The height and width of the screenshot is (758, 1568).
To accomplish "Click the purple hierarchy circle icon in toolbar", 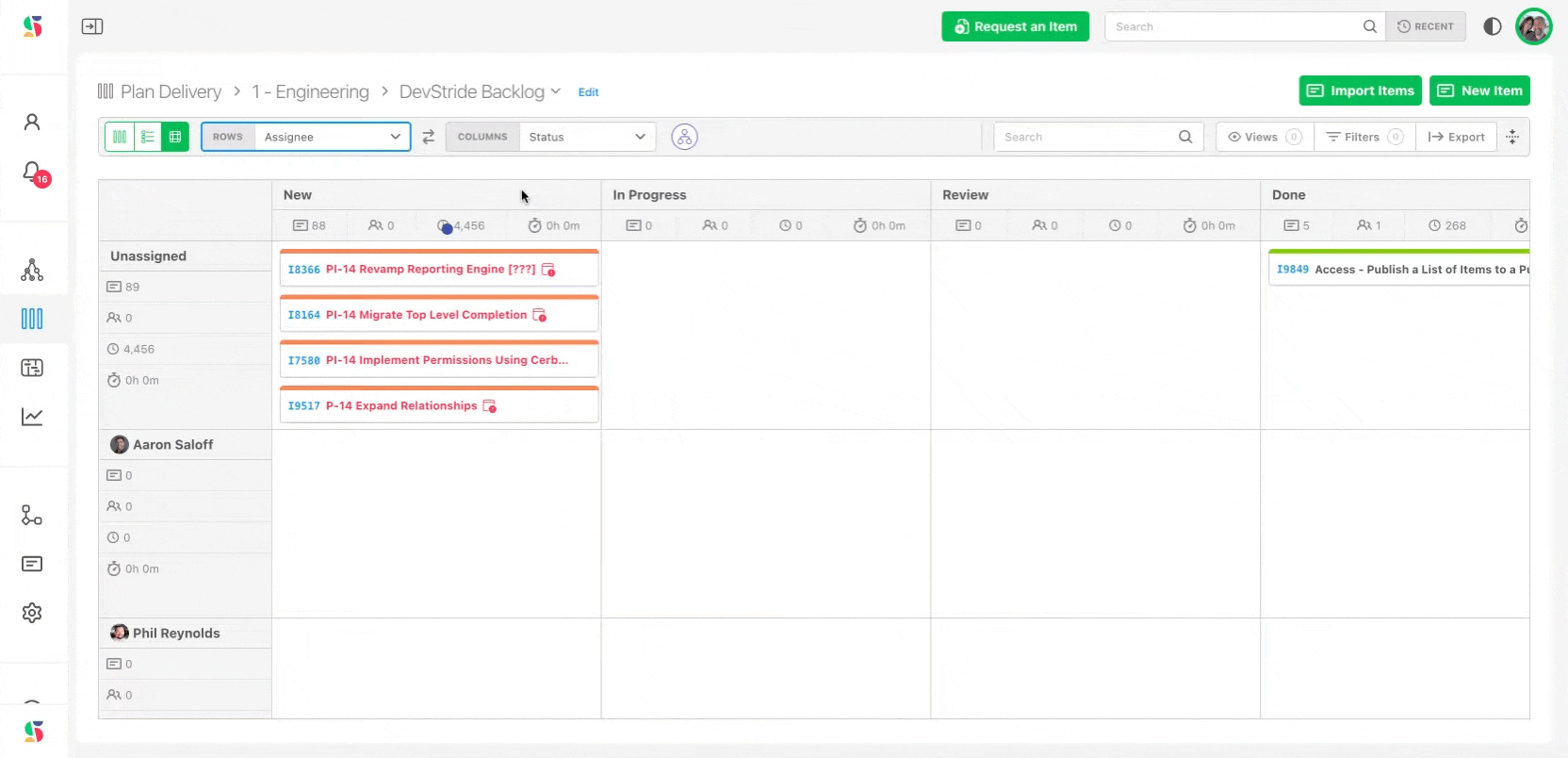I will 684,137.
